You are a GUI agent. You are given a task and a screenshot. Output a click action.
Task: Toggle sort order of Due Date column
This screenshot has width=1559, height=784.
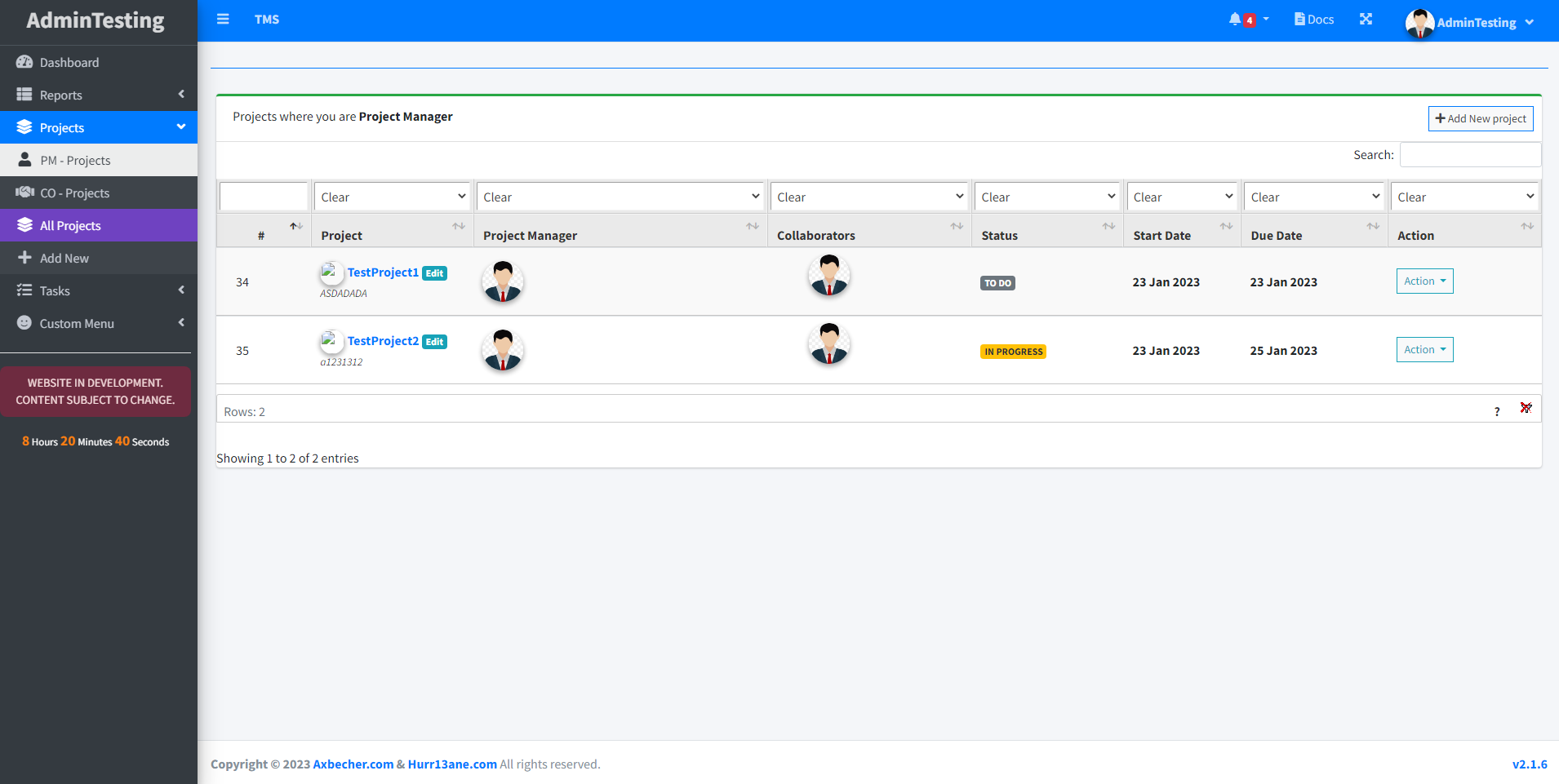tap(1372, 227)
